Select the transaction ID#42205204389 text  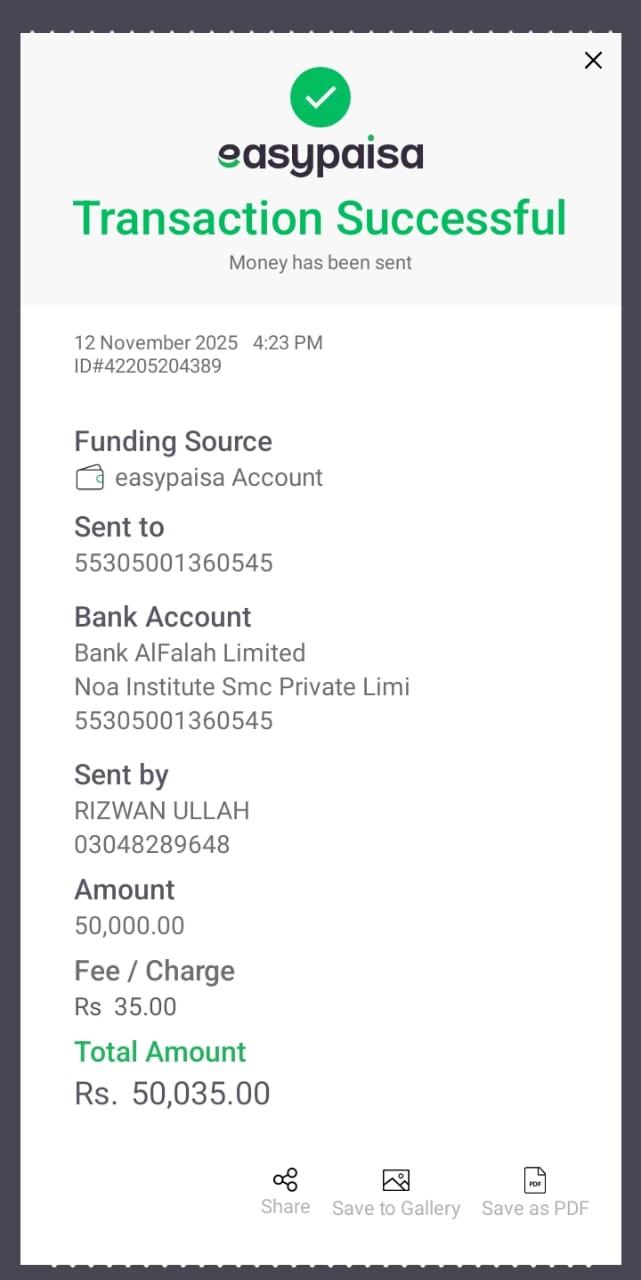click(148, 366)
